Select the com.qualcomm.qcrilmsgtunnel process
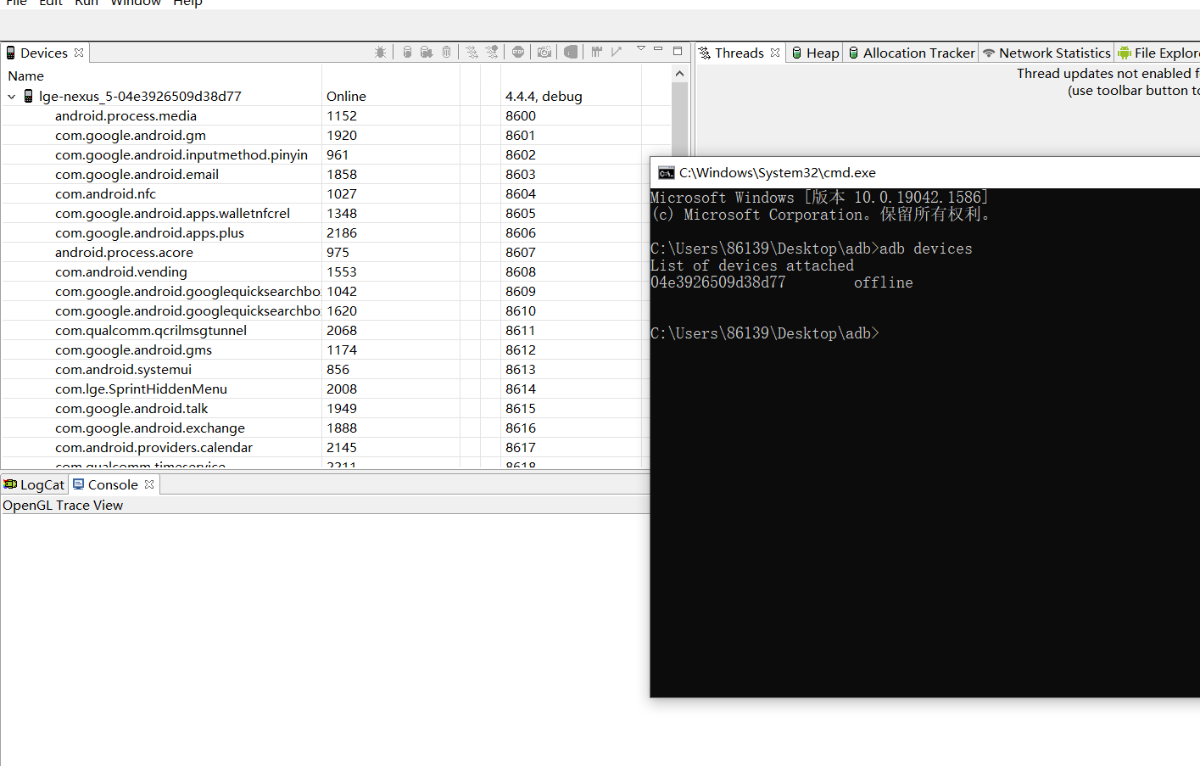Image resolution: width=1200 pixels, height=766 pixels. 151,331
